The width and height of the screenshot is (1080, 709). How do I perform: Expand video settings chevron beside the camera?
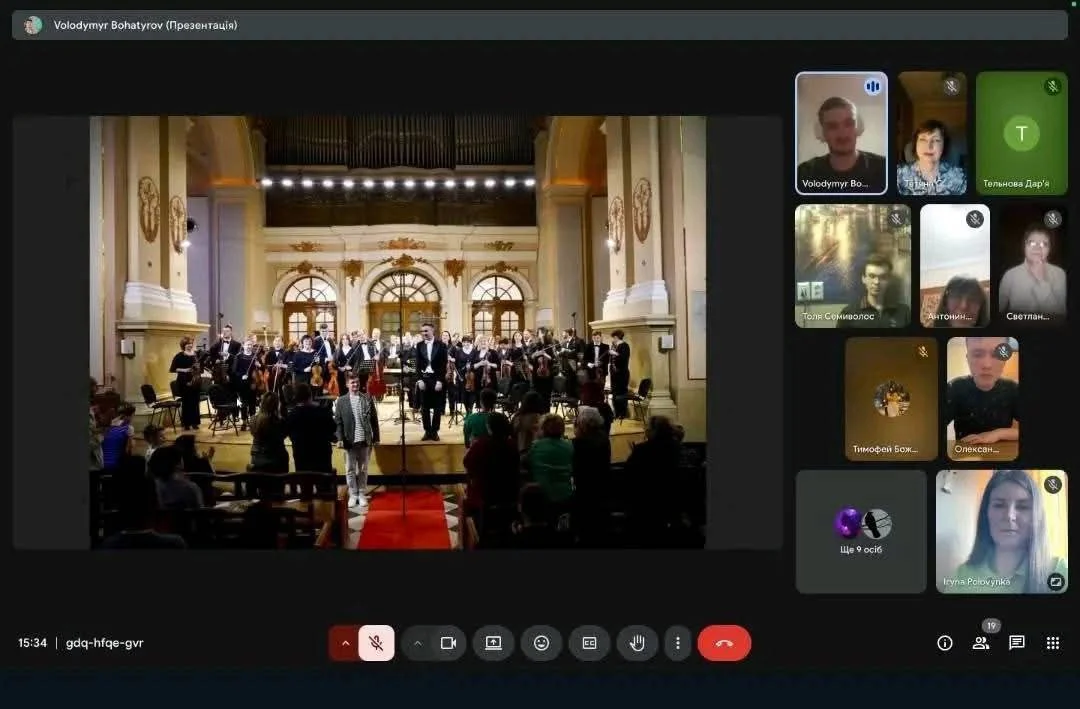(418, 643)
